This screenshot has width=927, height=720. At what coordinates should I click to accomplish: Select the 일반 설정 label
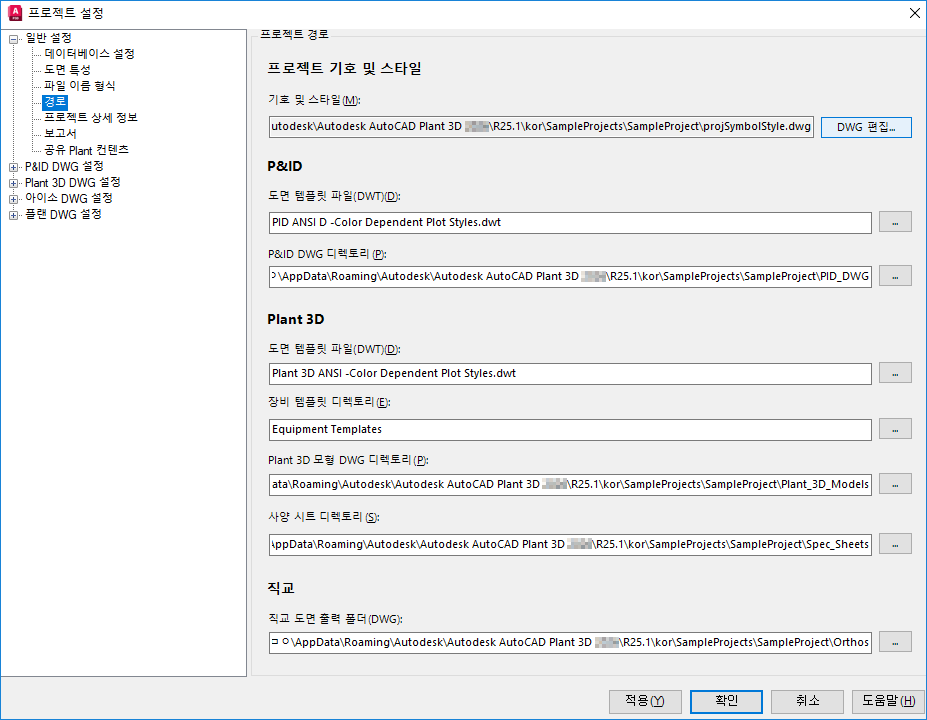(x=48, y=38)
